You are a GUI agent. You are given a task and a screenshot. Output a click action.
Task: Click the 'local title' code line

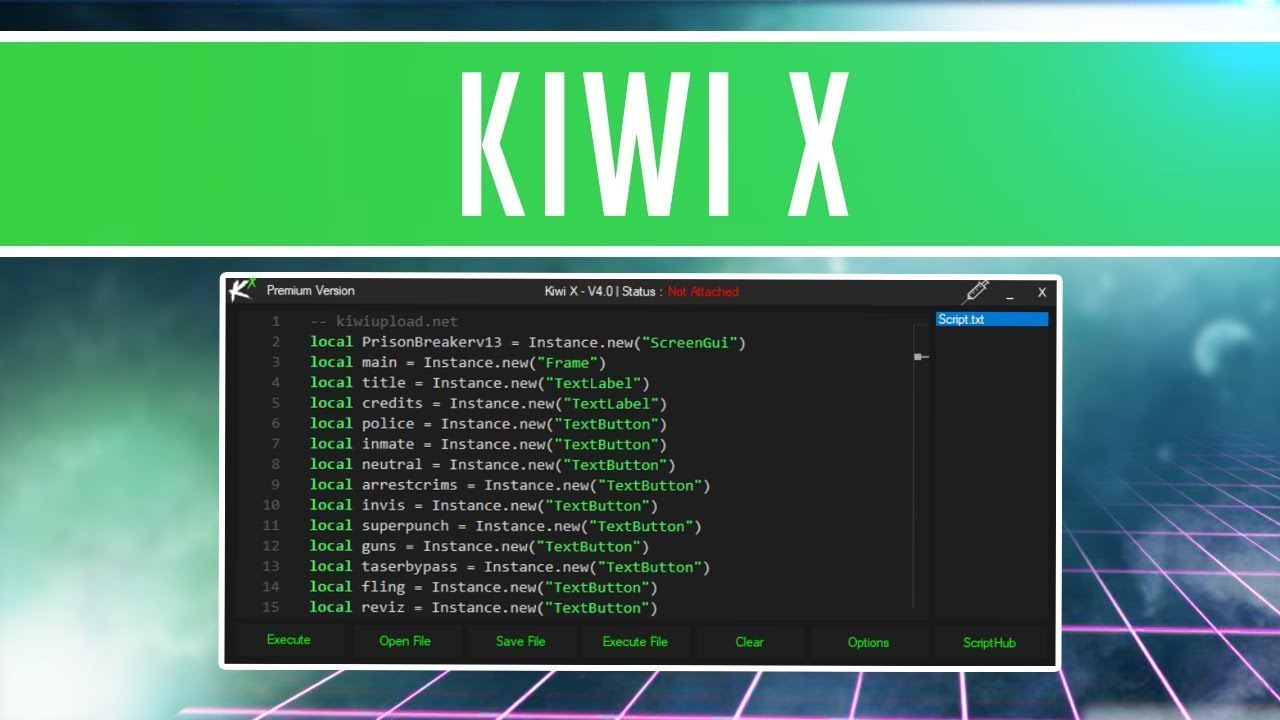coord(480,383)
